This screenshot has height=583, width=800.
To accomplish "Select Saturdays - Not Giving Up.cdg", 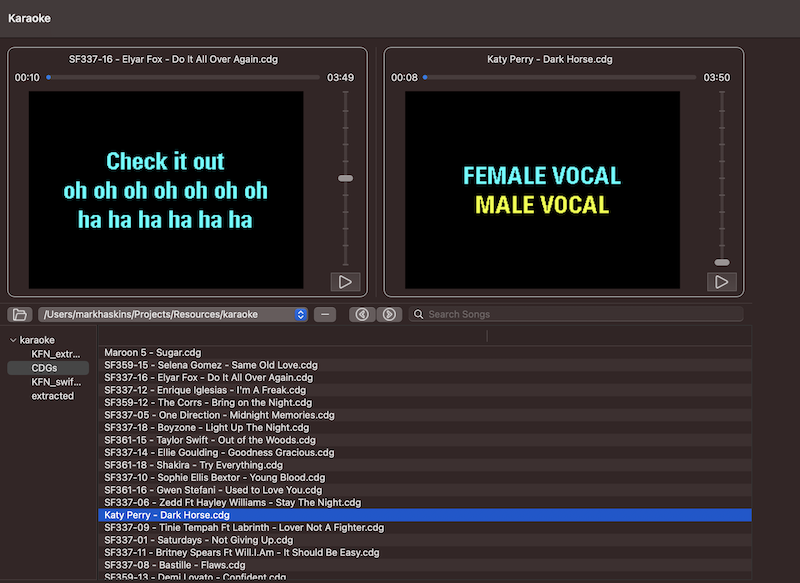I will point(424,540).
